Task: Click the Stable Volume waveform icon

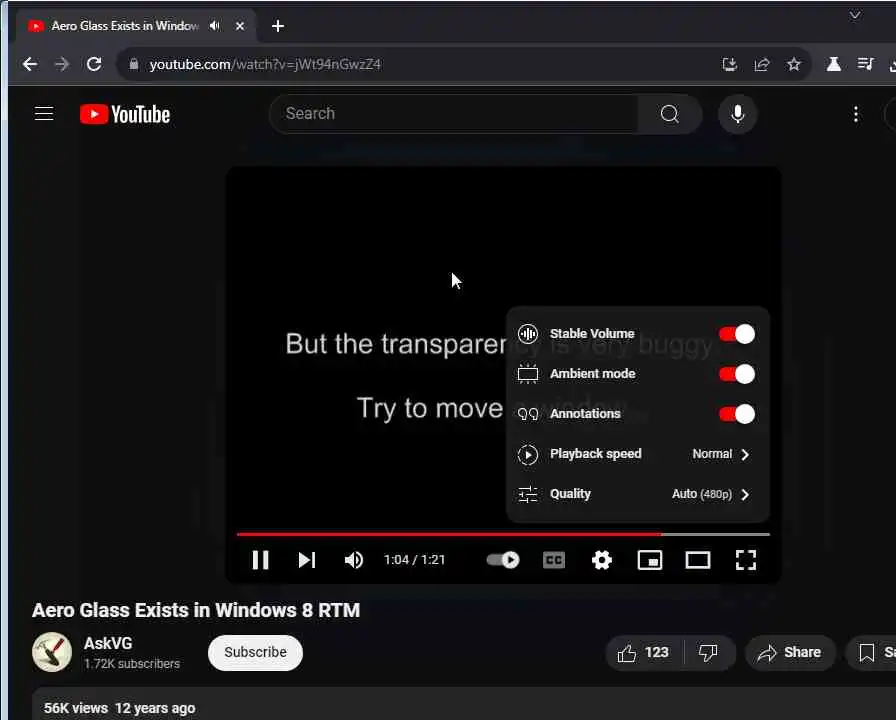Action: pos(527,334)
